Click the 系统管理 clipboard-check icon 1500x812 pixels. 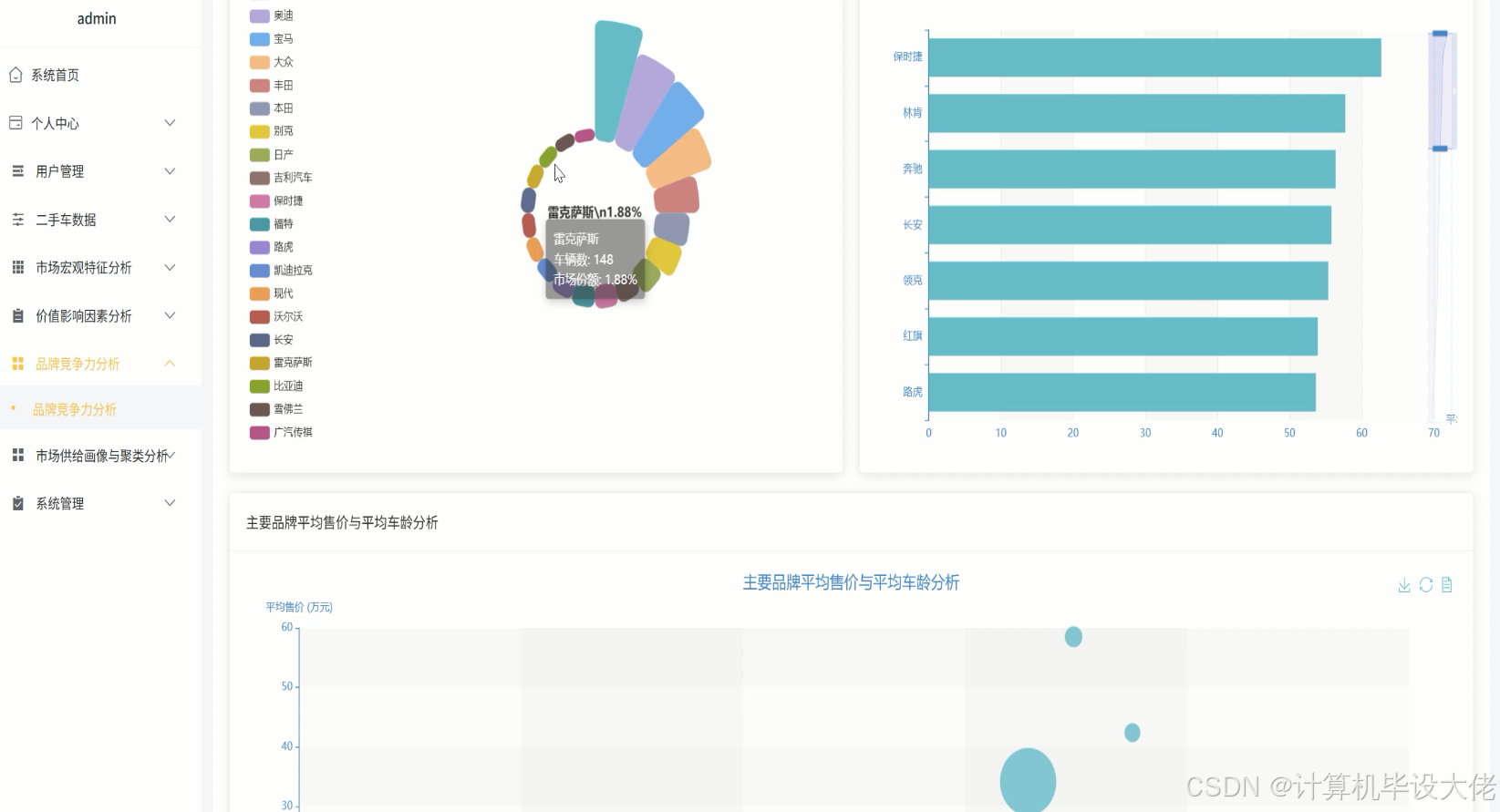17,503
